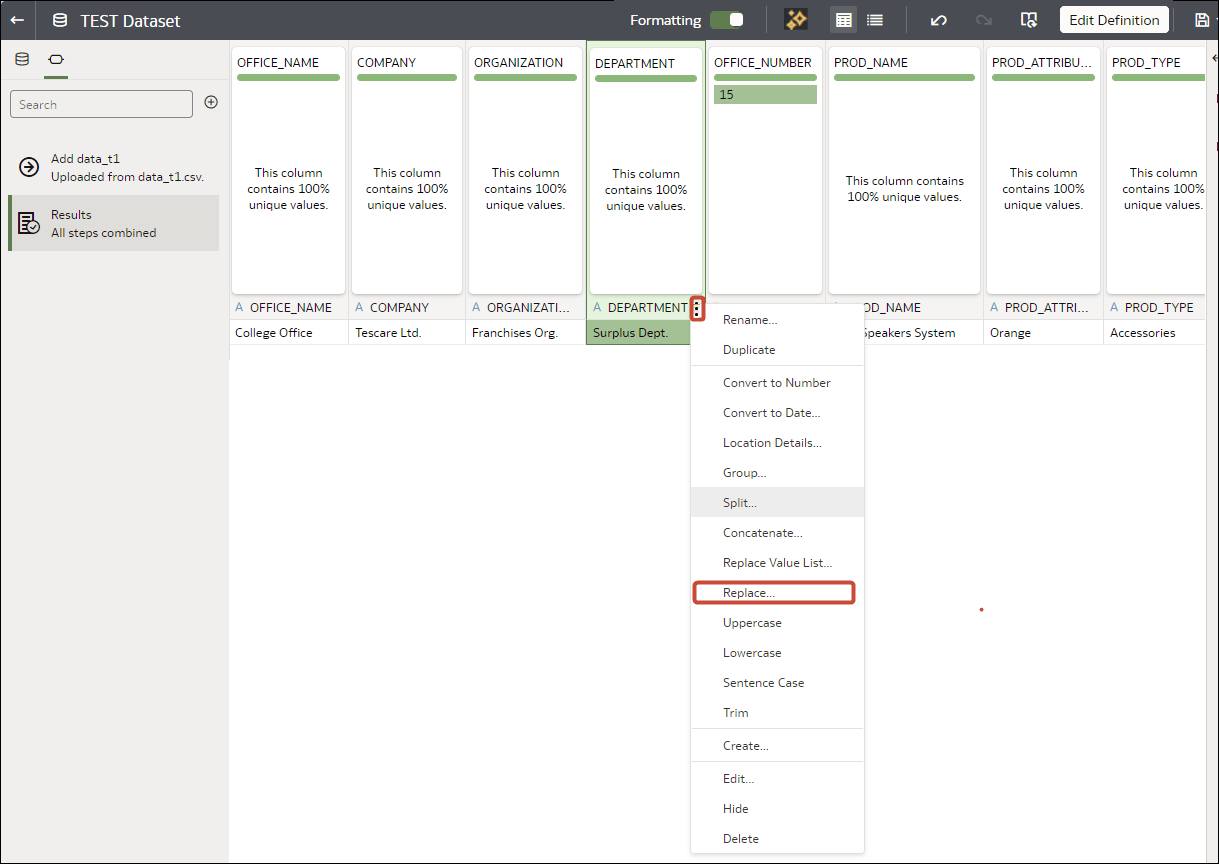Switch to the data table view icon
The width and height of the screenshot is (1219, 864).
coord(843,19)
